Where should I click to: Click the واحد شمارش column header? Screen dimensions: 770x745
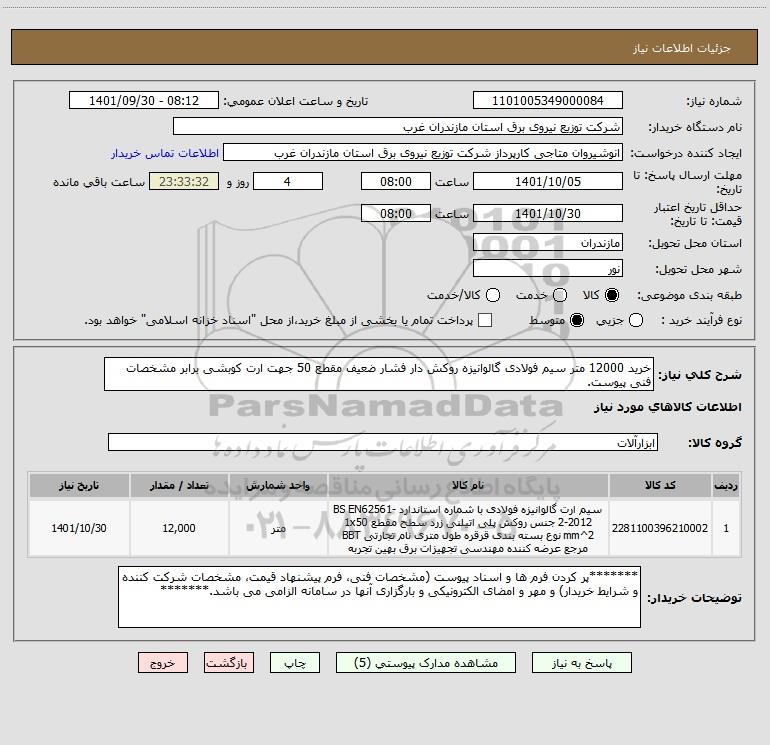pos(278,485)
